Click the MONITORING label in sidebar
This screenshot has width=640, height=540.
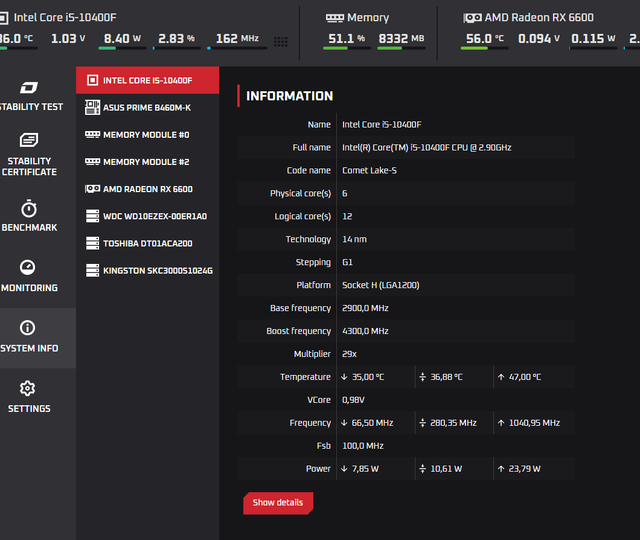(x=29, y=288)
